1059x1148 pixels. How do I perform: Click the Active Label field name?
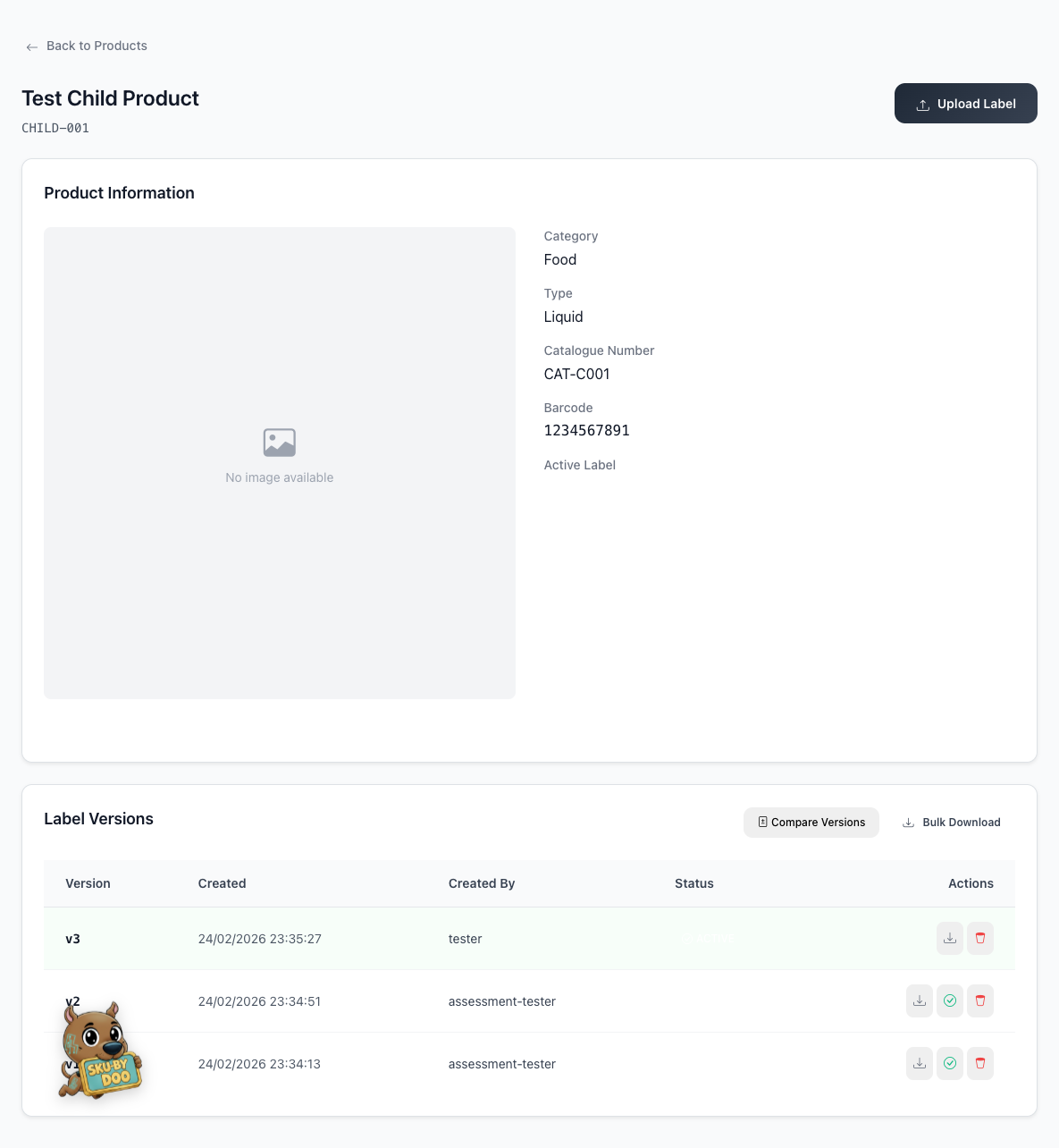580,465
